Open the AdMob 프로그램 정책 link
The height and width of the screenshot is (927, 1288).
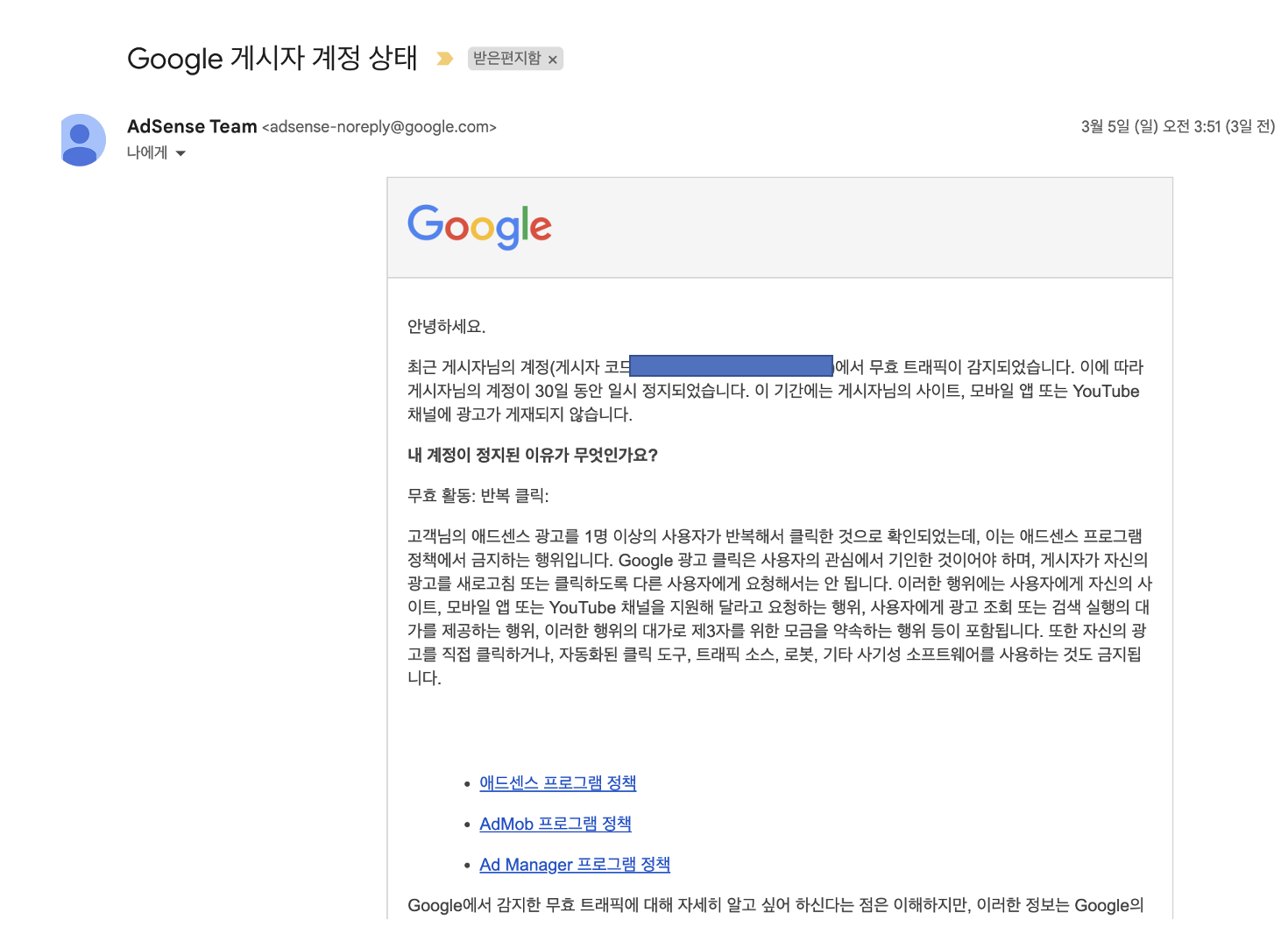click(x=556, y=824)
